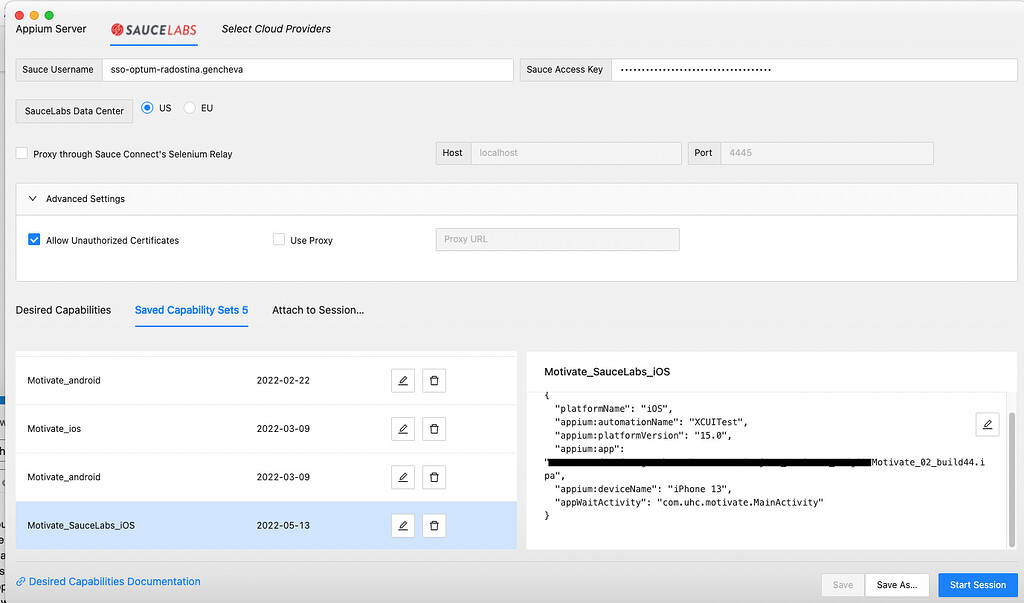
Task: Click the Sauce Access Key field
Action: tap(814, 70)
